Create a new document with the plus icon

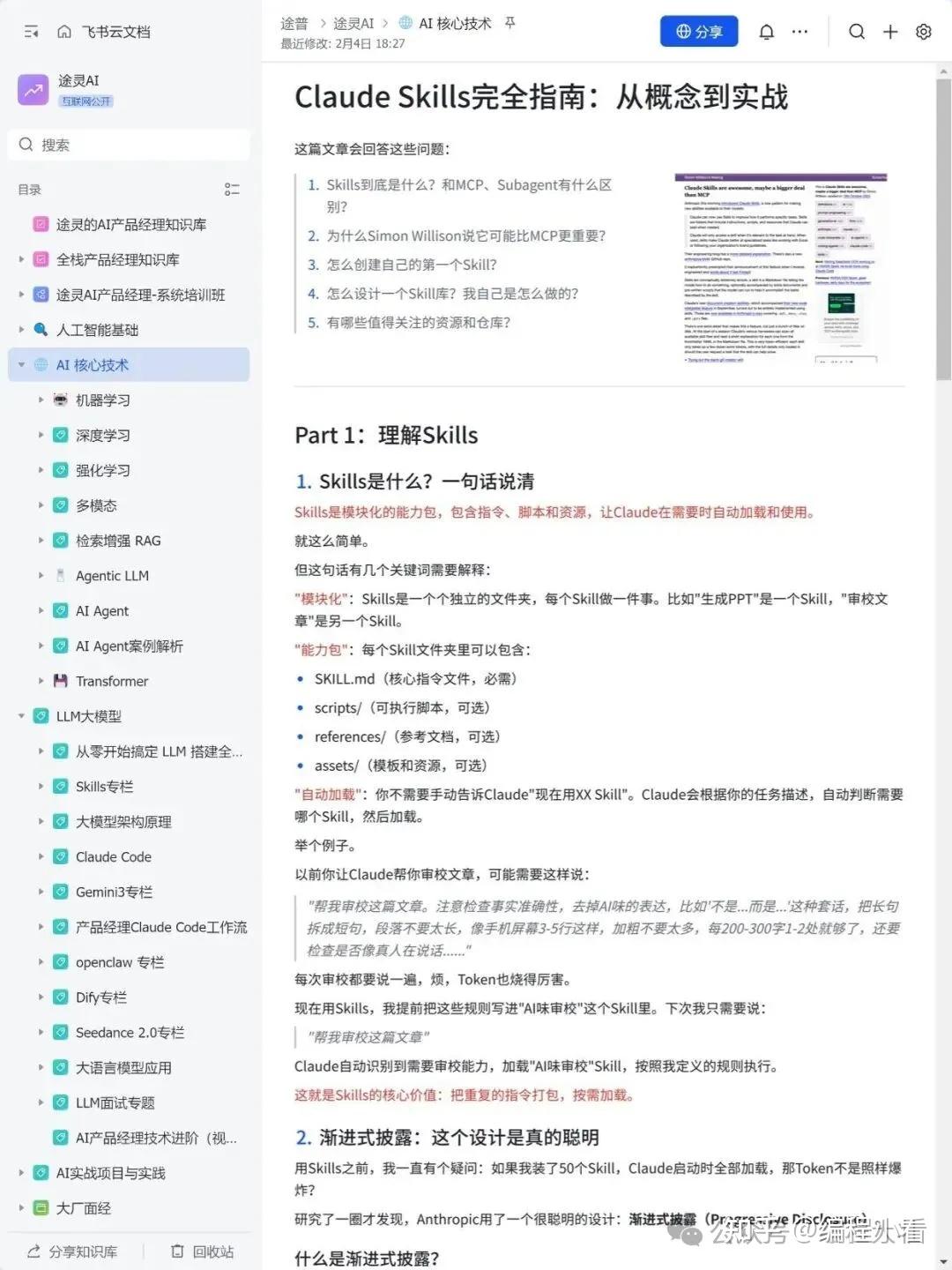(890, 32)
